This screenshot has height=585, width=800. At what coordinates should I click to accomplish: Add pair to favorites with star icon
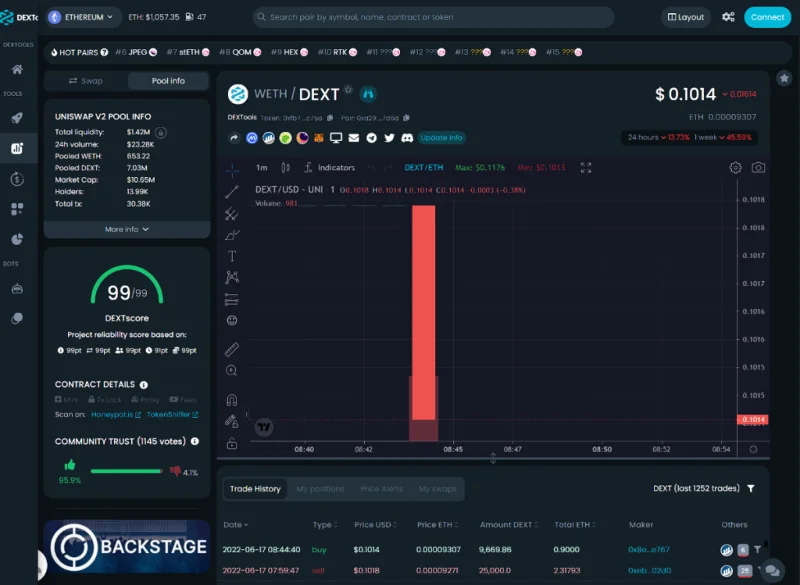pyautogui.click(x=784, y=78)
